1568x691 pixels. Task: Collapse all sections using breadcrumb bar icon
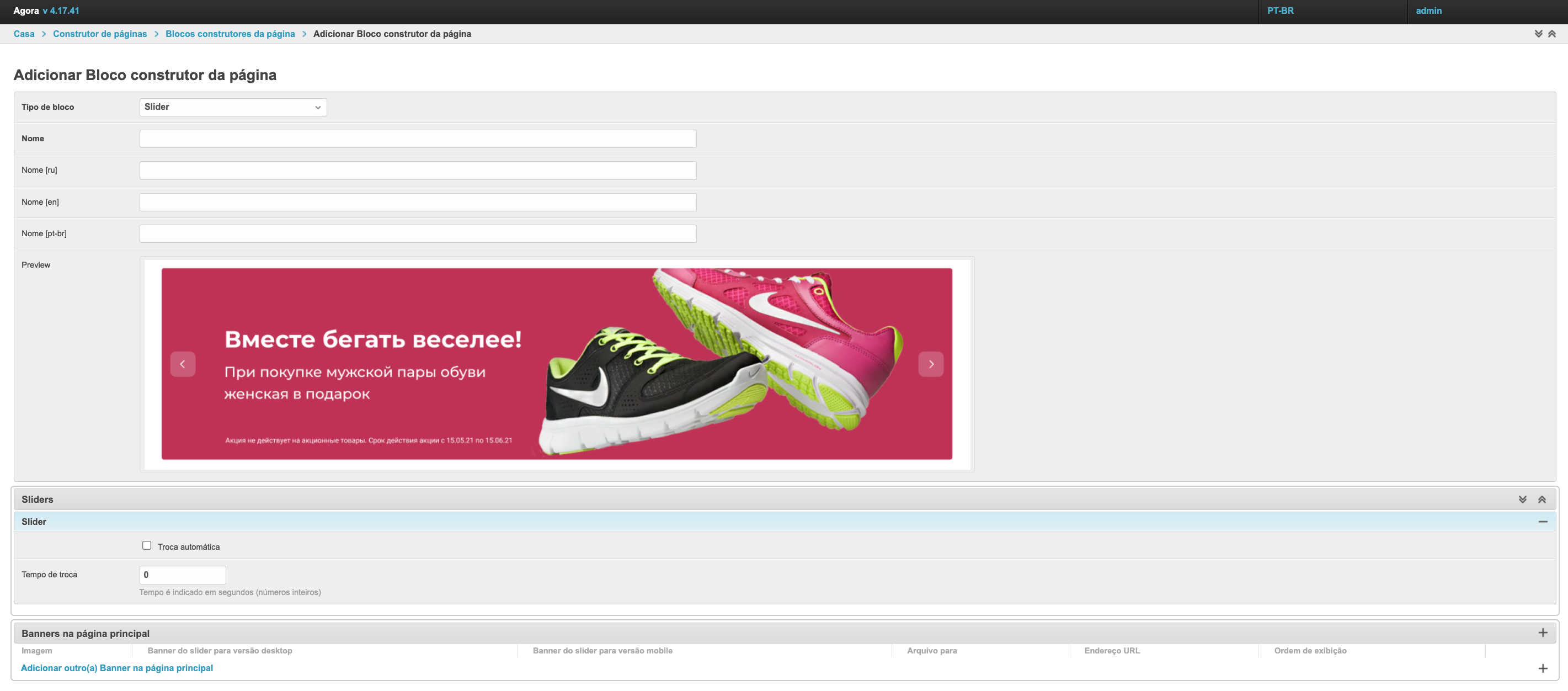tap(1551, 34)
